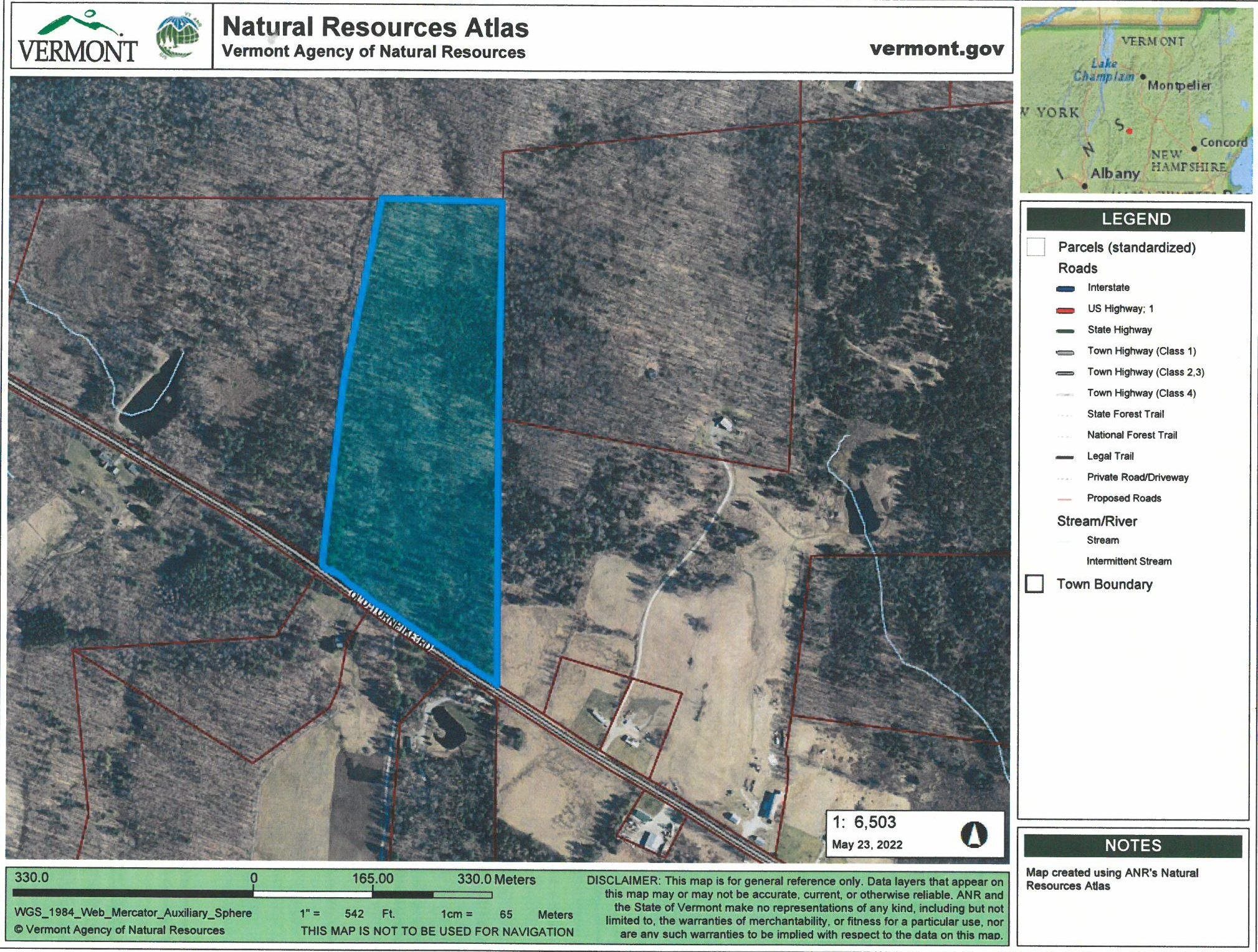1258x952 pixels.
Task: Click the Town Highway Class 1 legend symbol
Action: 1065,352
